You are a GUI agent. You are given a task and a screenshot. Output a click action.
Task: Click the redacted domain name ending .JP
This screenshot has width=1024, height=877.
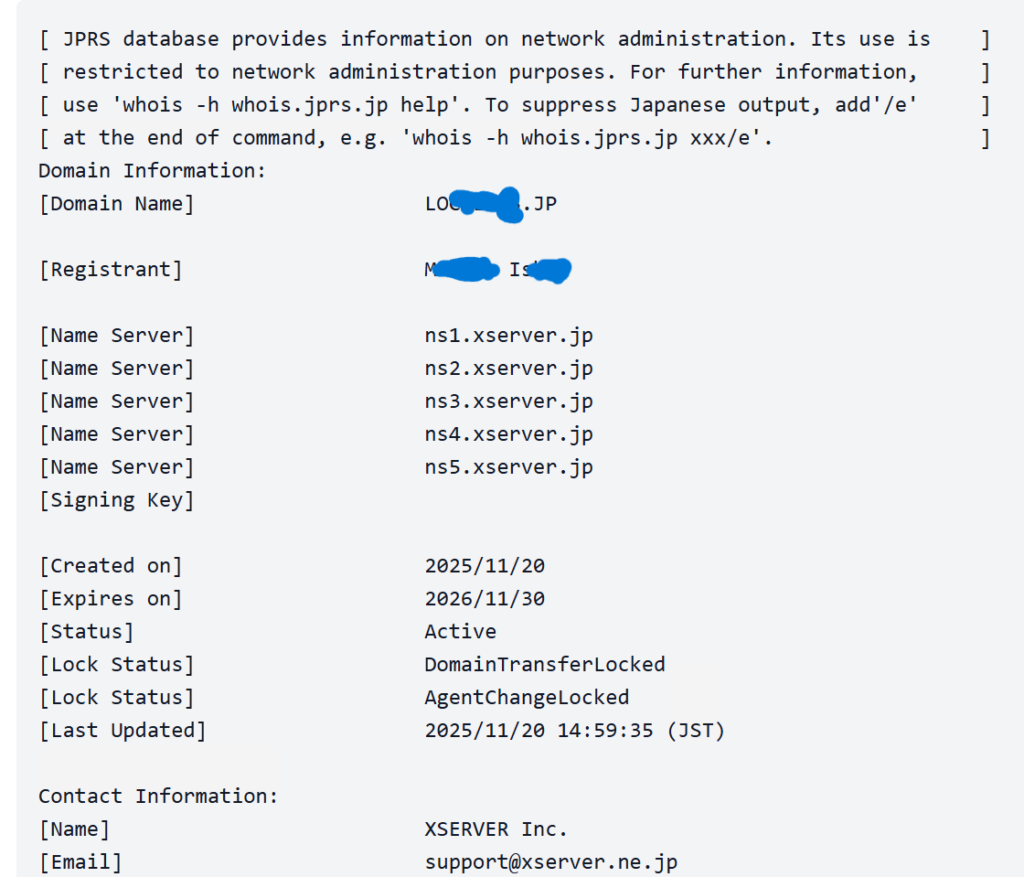pyautogui.click(x=490, y=204)
